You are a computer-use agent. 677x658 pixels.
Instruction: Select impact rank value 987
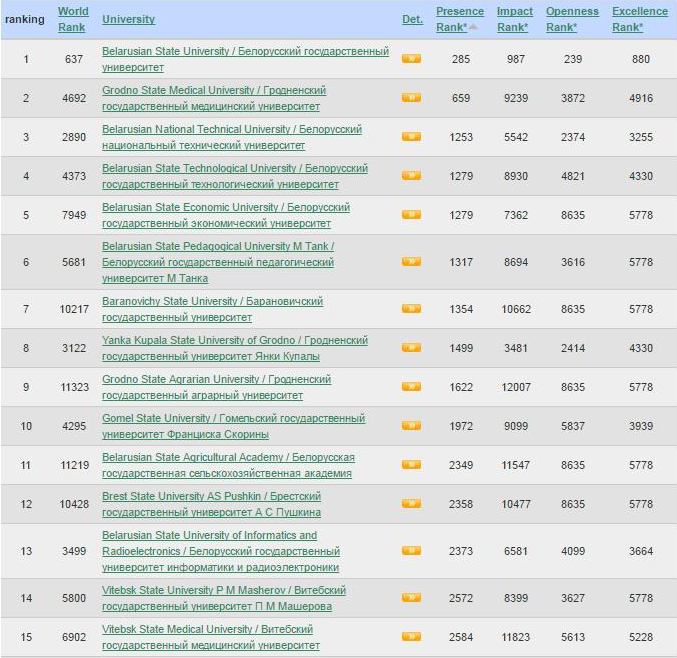coord(516,59)
